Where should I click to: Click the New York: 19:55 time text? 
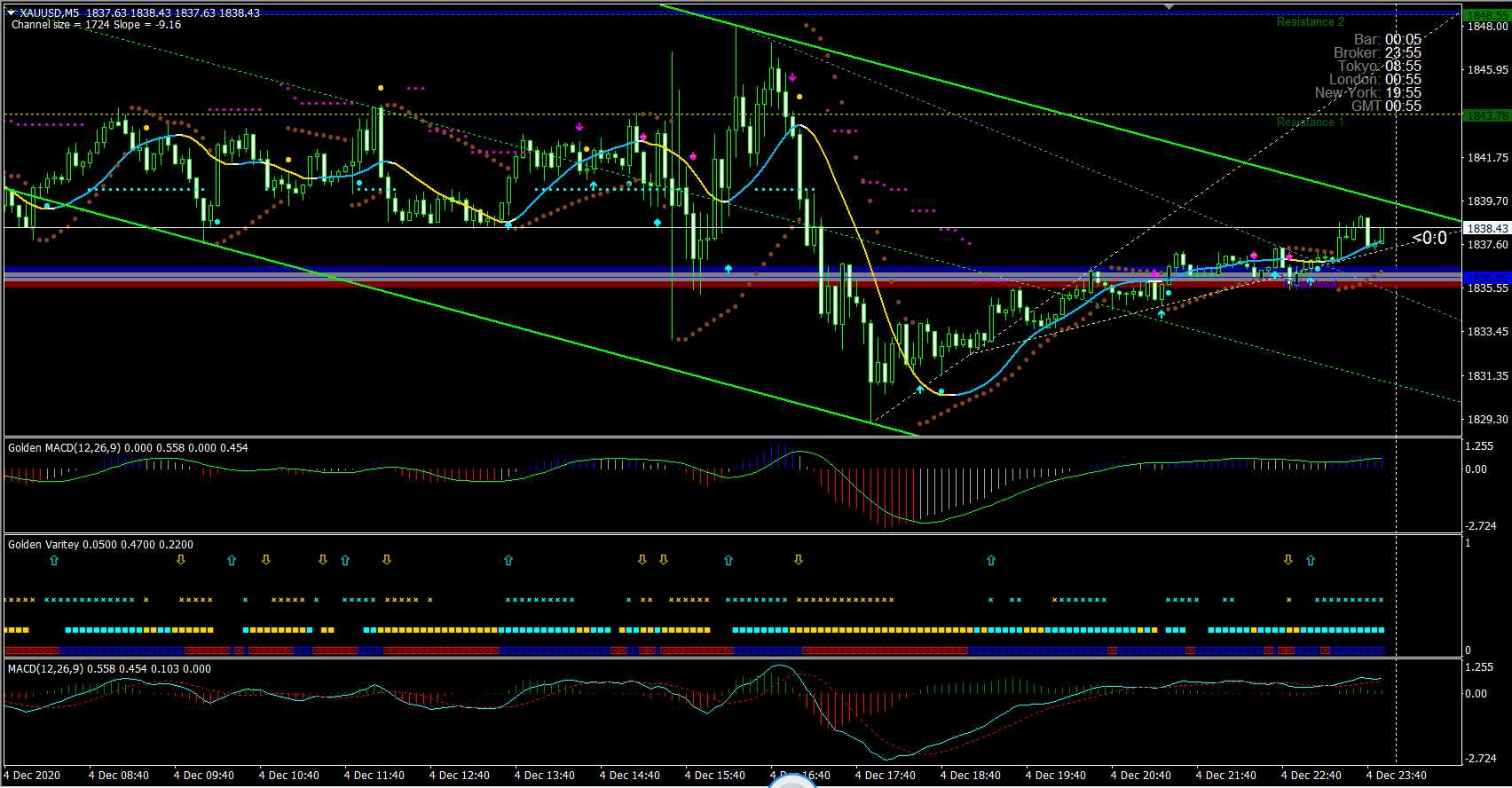click(x=1368, y=93)
